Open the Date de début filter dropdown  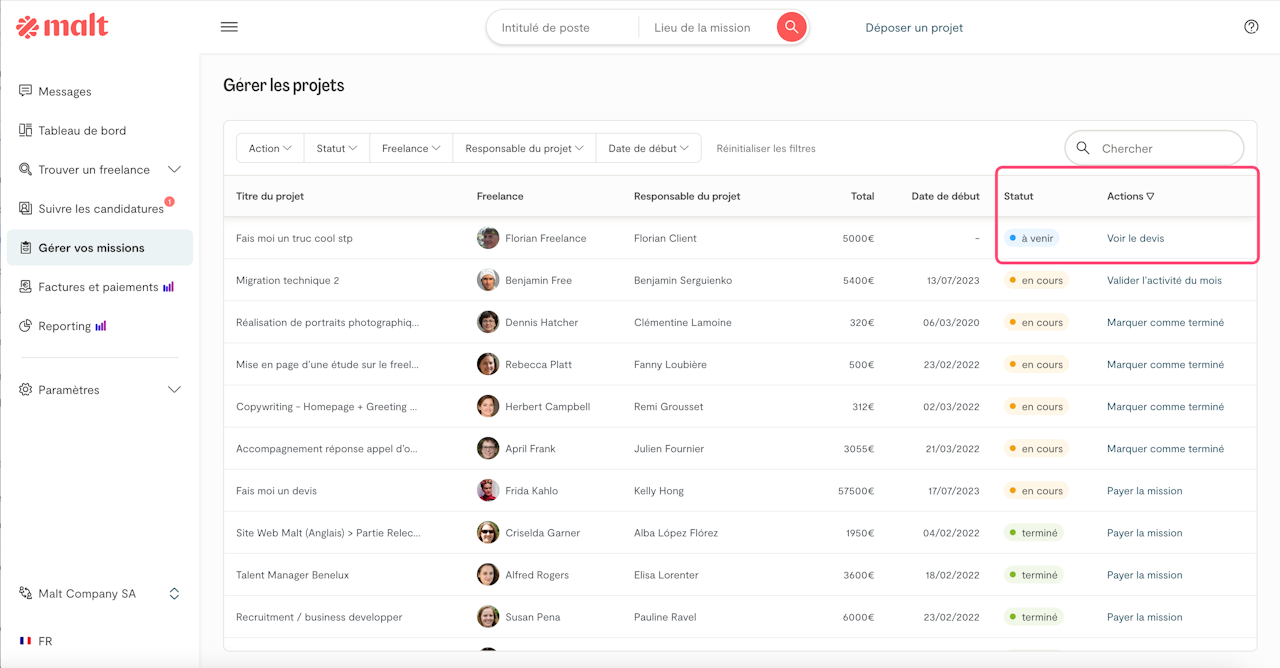click(648, 148)
